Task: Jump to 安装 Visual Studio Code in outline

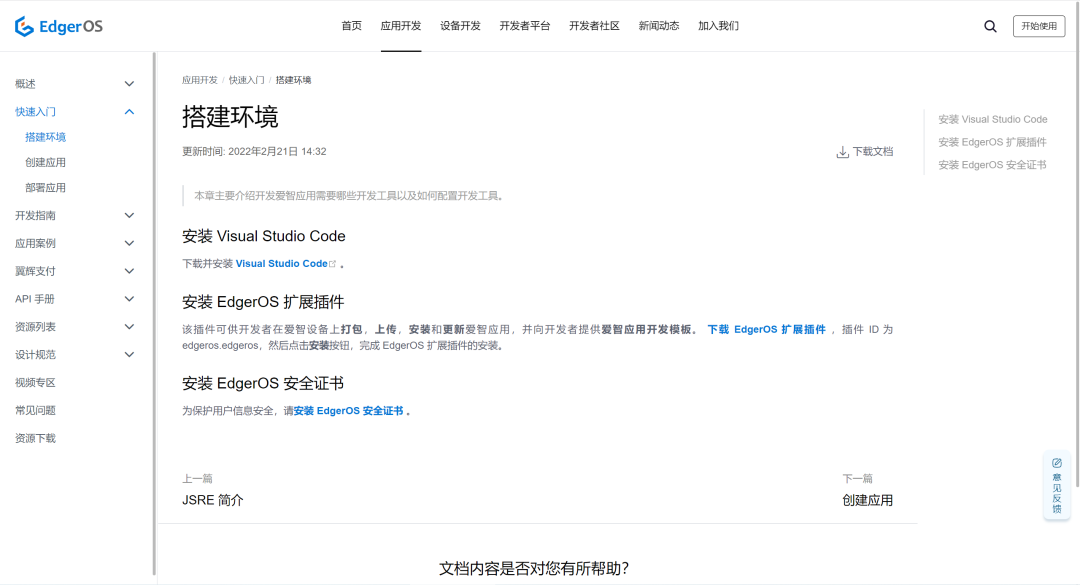Action: [993, 119]
